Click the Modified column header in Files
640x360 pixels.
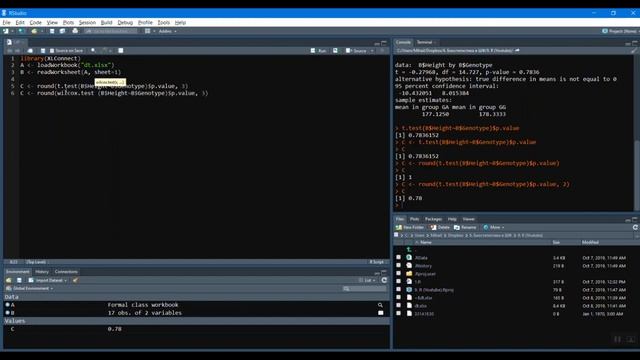[x=590, y=242]
